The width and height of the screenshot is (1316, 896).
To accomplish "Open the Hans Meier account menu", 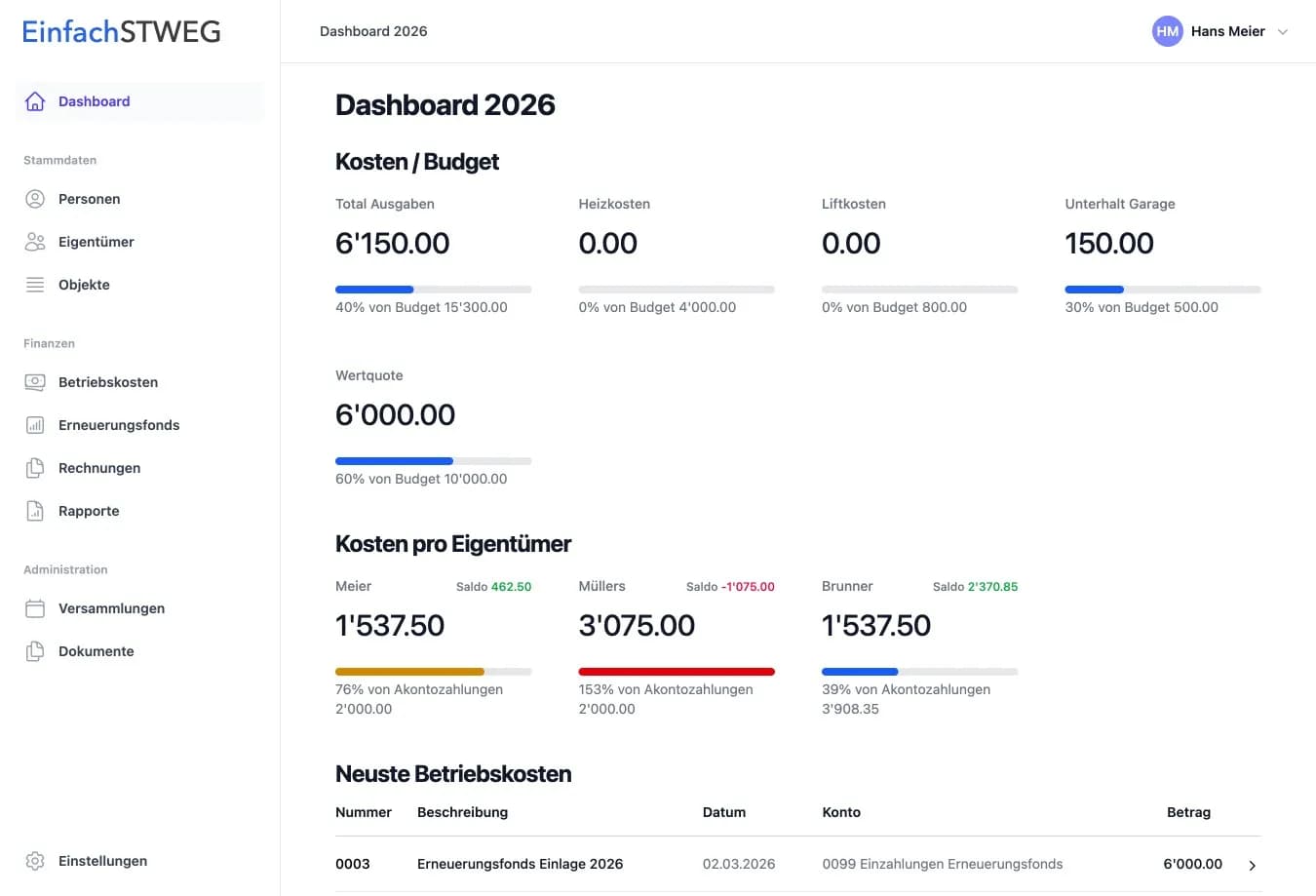I will tap(1227, 31).
